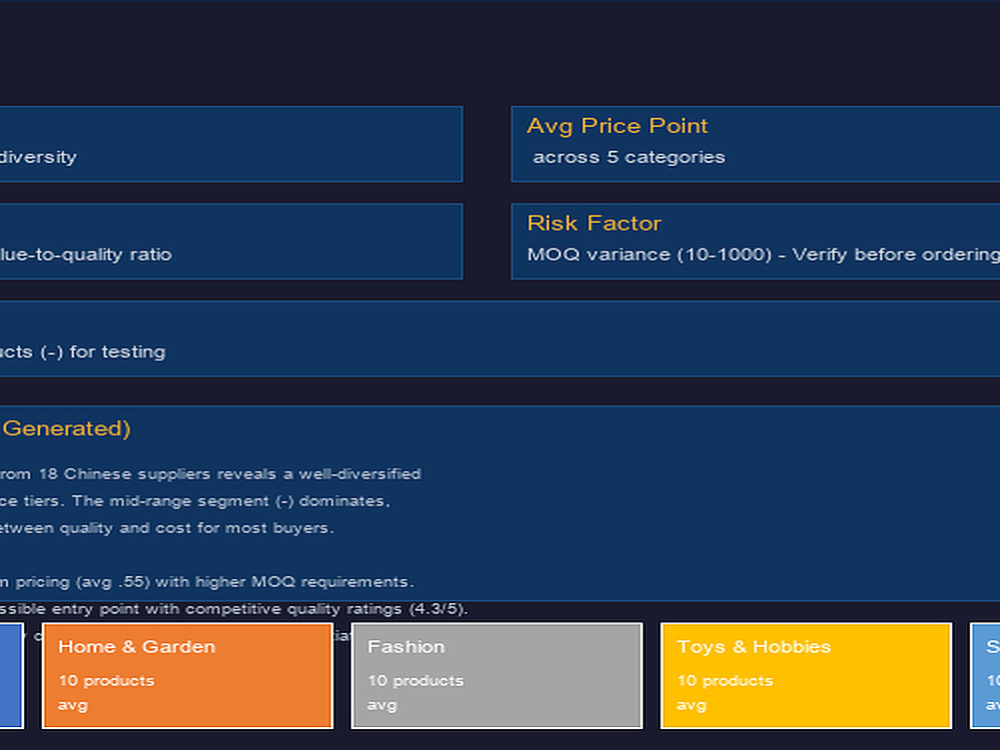The width and height of the screenshot is (1000, 750).
Task: Click the 'mid-range segment (-) dominates' line
Action: pos(195,501)
